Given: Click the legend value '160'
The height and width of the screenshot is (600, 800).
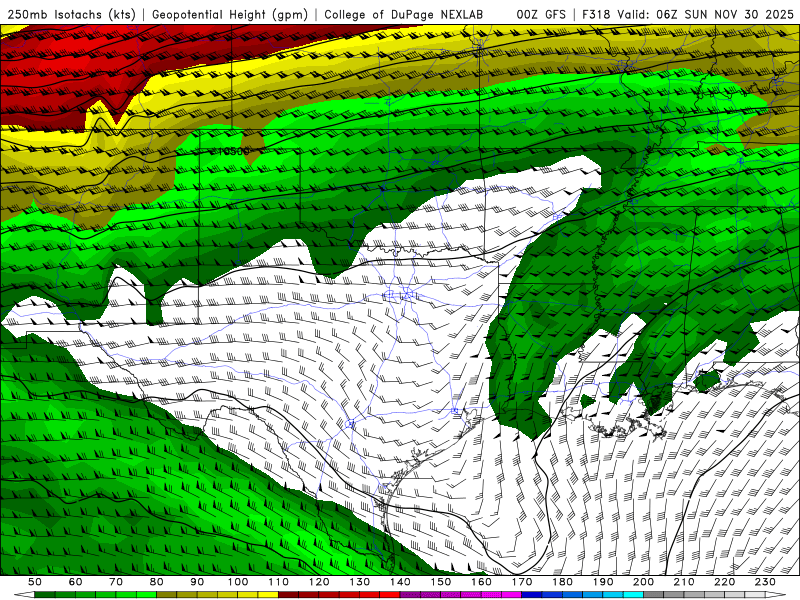Looking at the screenshot, I should click(x=481, y=582).
